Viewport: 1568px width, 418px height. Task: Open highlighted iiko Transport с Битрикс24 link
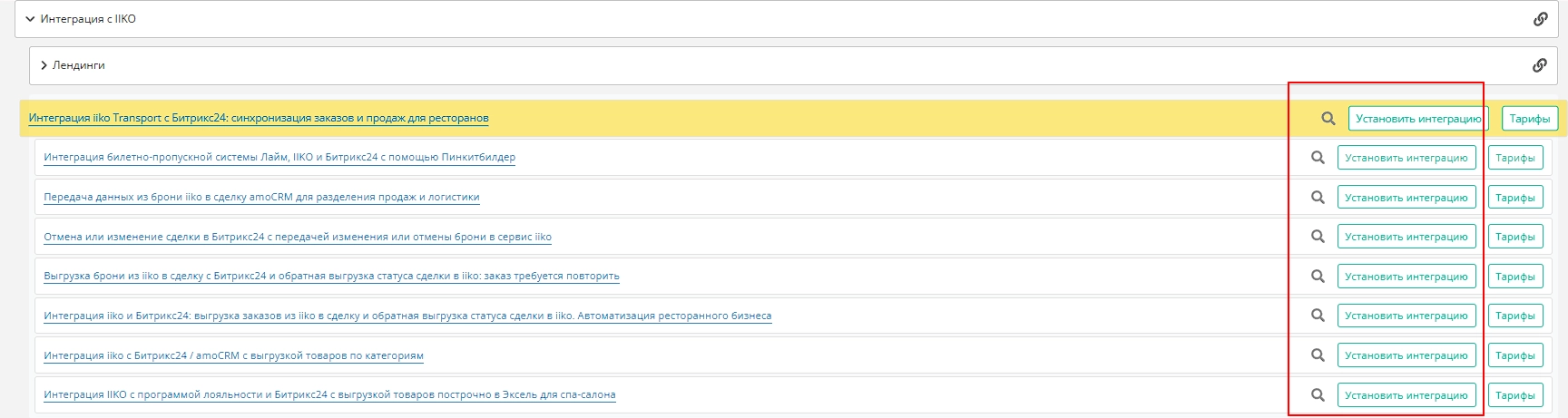pyautogui.click(x=259, y=119)
